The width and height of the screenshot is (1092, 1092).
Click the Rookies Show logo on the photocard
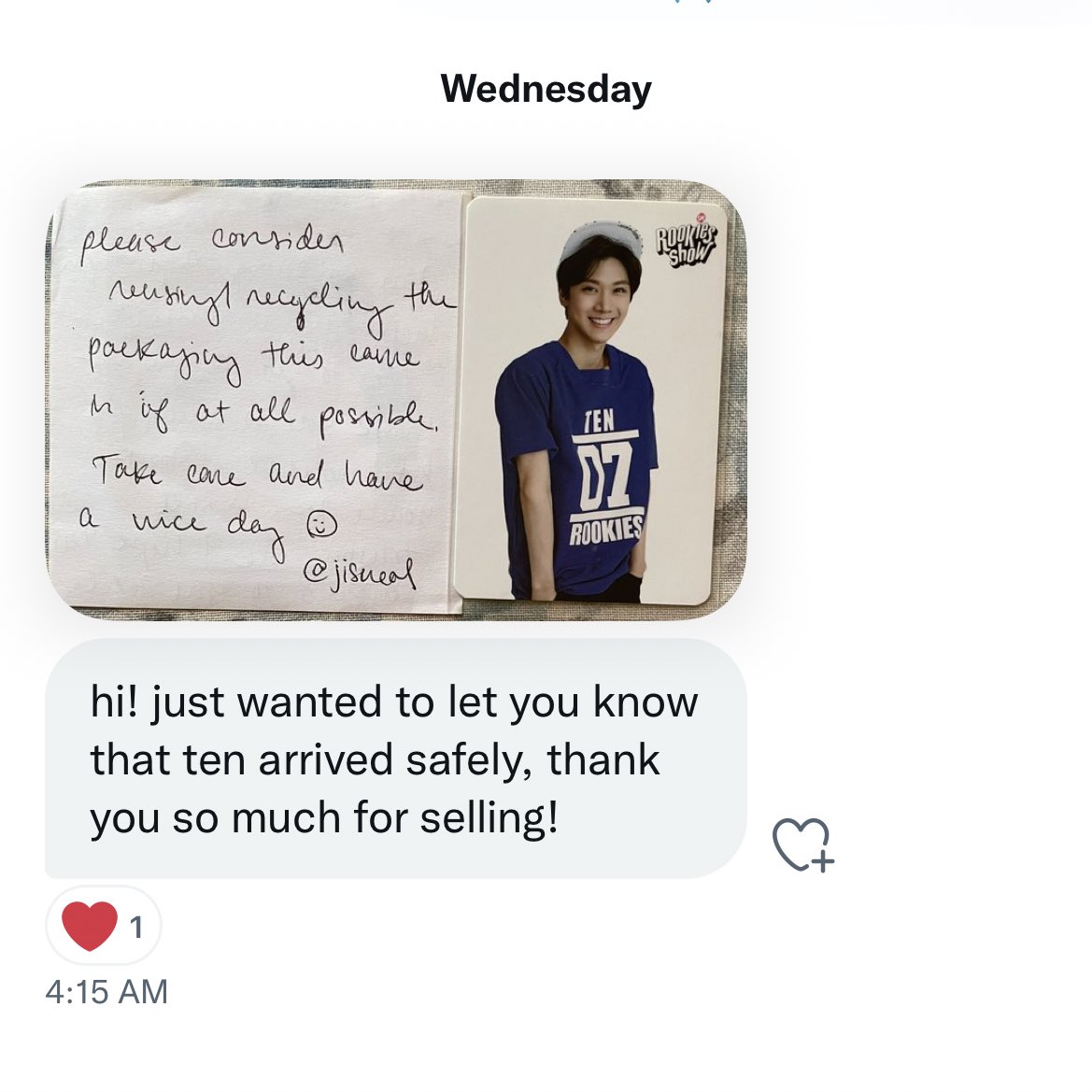tap(686, 242)
